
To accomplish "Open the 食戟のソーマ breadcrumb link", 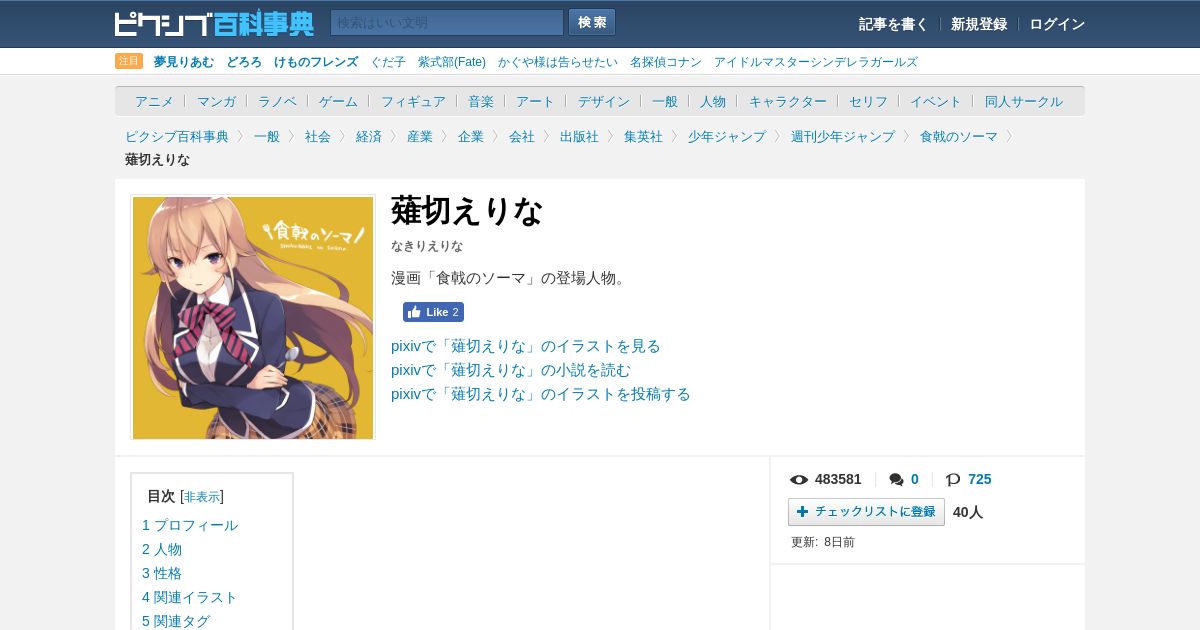I will [x=959, y=136].
